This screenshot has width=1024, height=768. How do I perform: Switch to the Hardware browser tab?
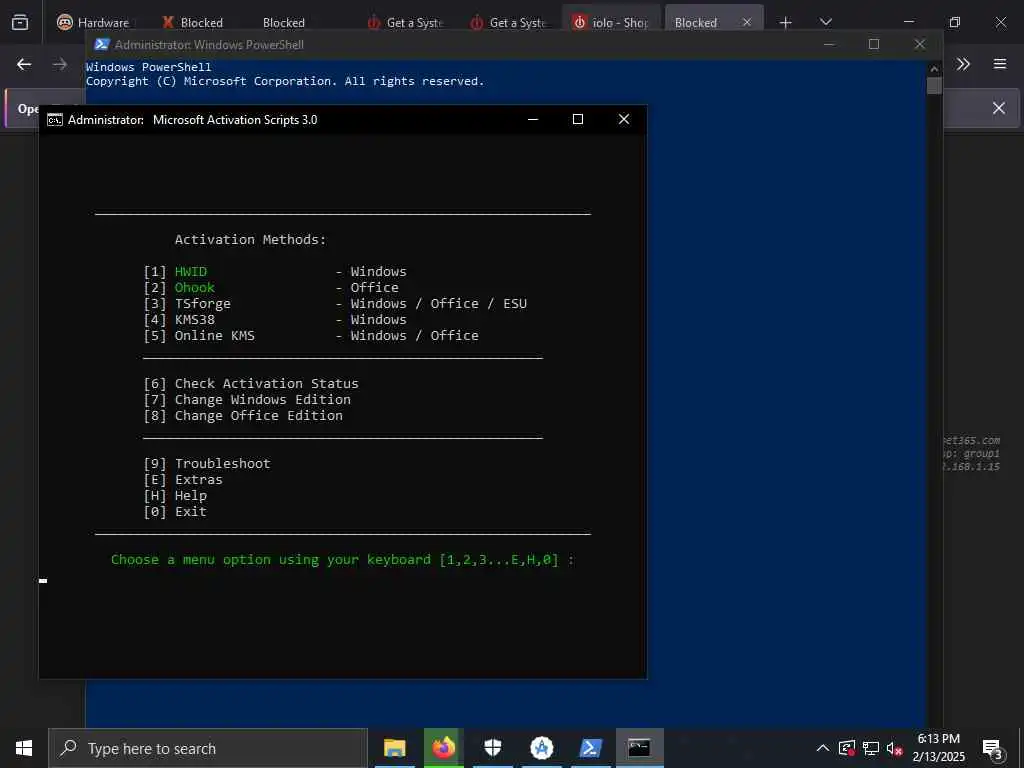92,22
